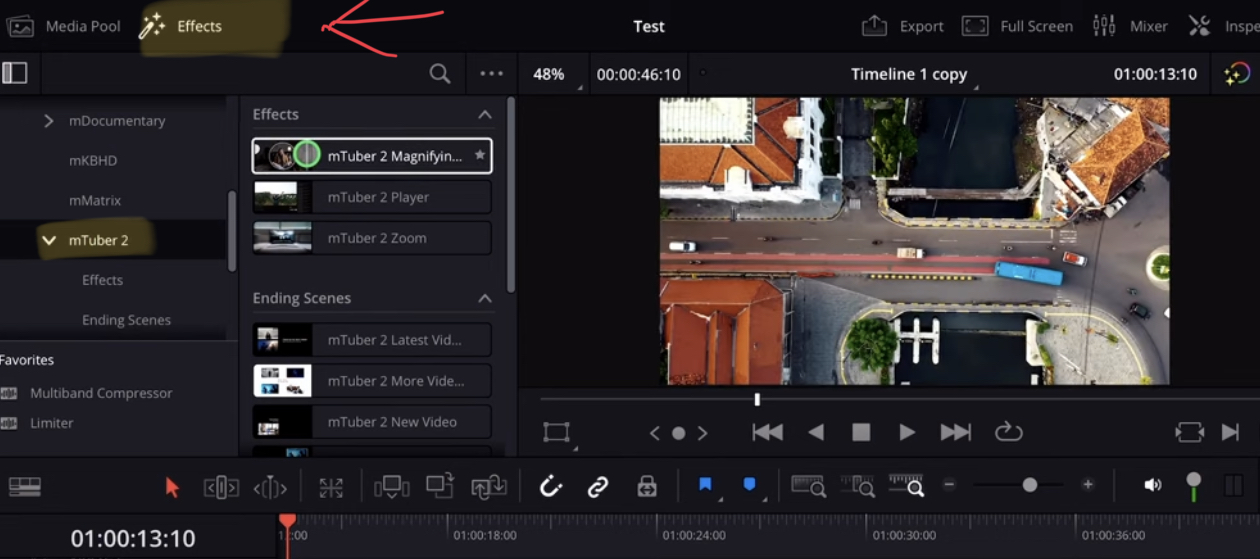1260x559 pixels.
Task: Click the Replace clip icon
Action: 489,487
